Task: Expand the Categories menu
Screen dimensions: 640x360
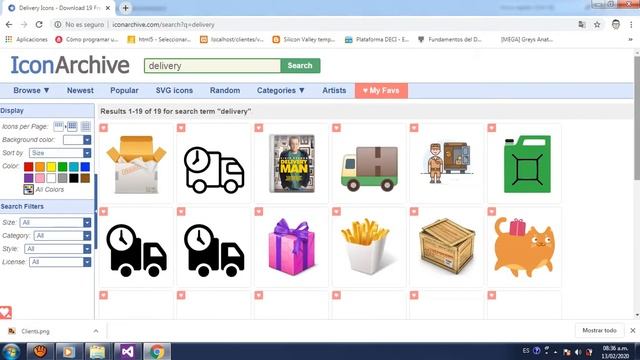Action: [x=281, y=91]
